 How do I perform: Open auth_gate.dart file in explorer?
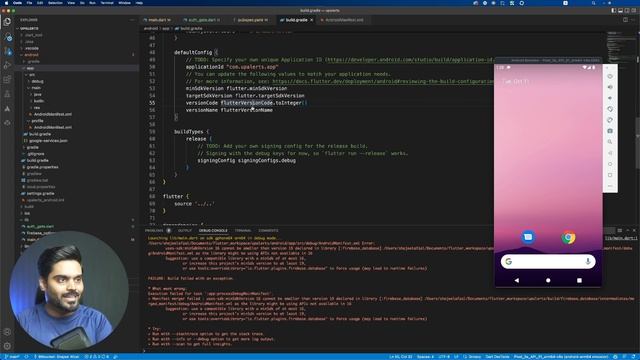tap(40, 226)
